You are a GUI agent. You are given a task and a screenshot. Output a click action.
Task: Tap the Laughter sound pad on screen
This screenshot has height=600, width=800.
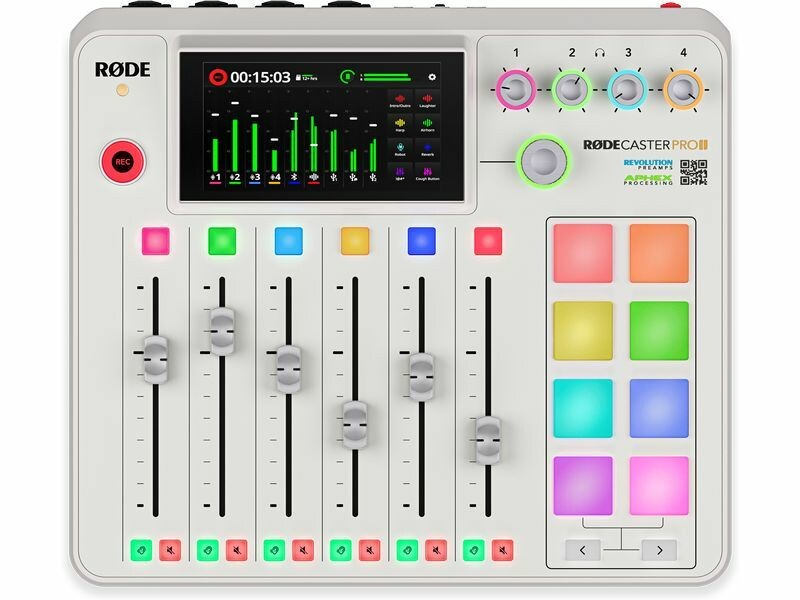(426, 100)
